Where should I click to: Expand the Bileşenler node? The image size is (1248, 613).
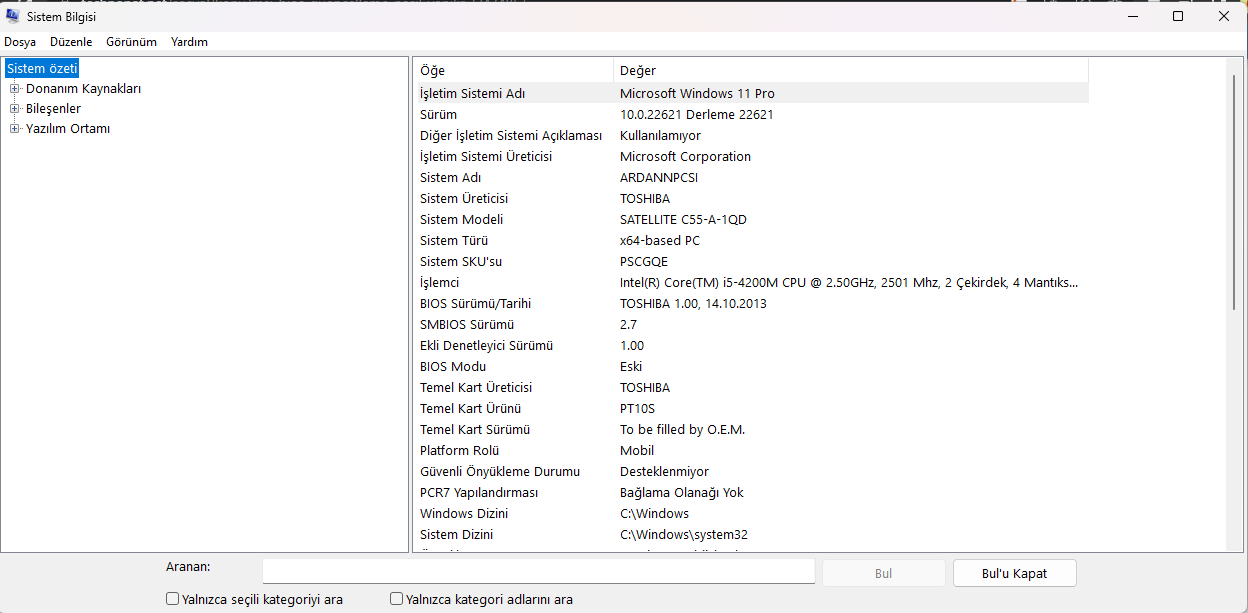(15, 108)
